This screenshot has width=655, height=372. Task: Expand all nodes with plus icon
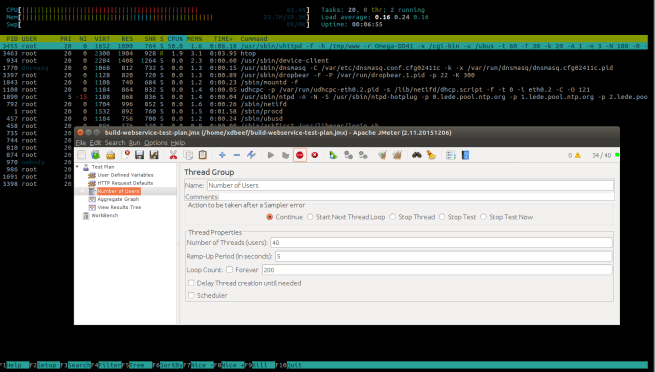click(x=222, y=155)
